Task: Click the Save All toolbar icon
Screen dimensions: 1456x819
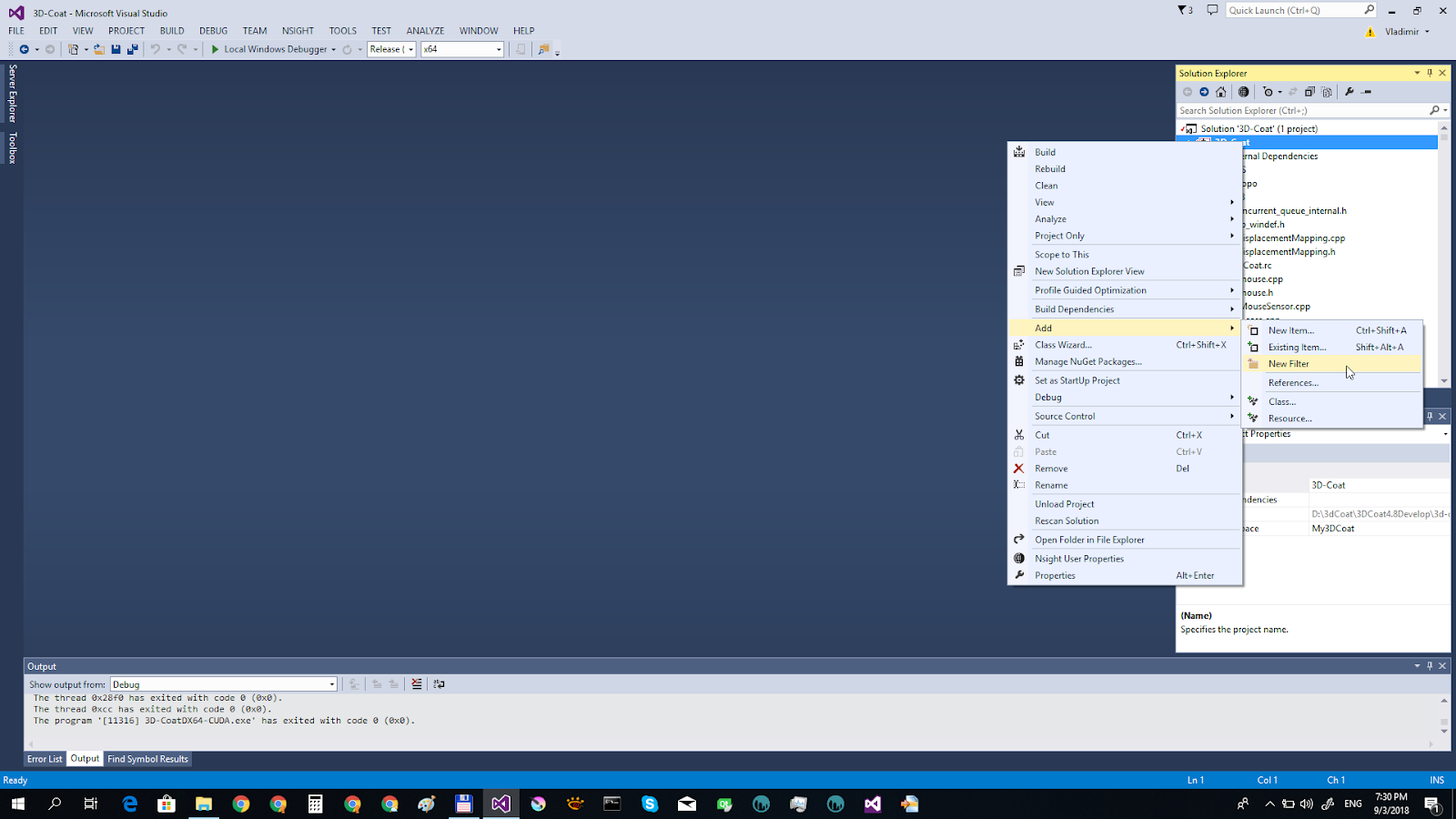Action: click(x=133, y=49)
